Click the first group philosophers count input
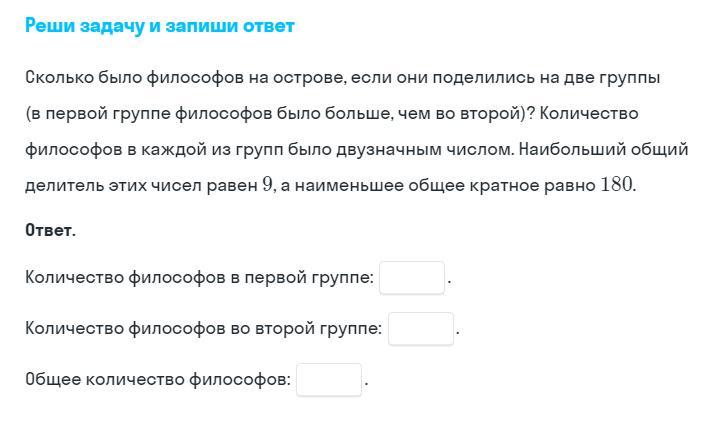The image size is (723, 426). click(x=411, y=278)
